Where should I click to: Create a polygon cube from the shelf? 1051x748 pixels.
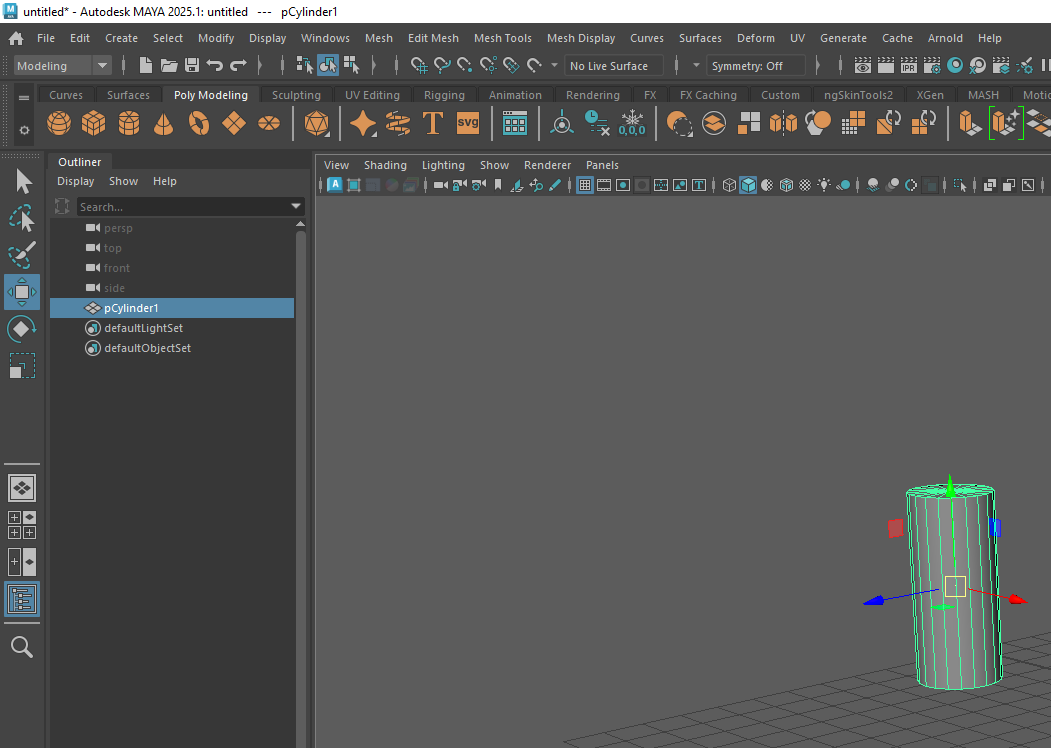[94, 123]
